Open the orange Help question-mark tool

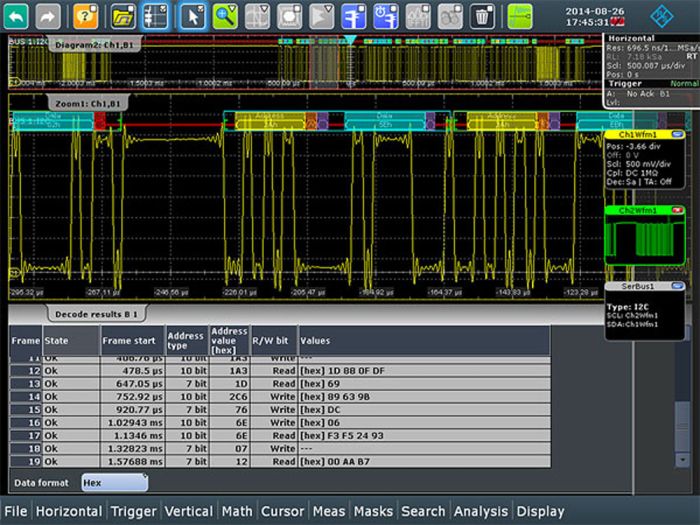click(x=85, y=17)
